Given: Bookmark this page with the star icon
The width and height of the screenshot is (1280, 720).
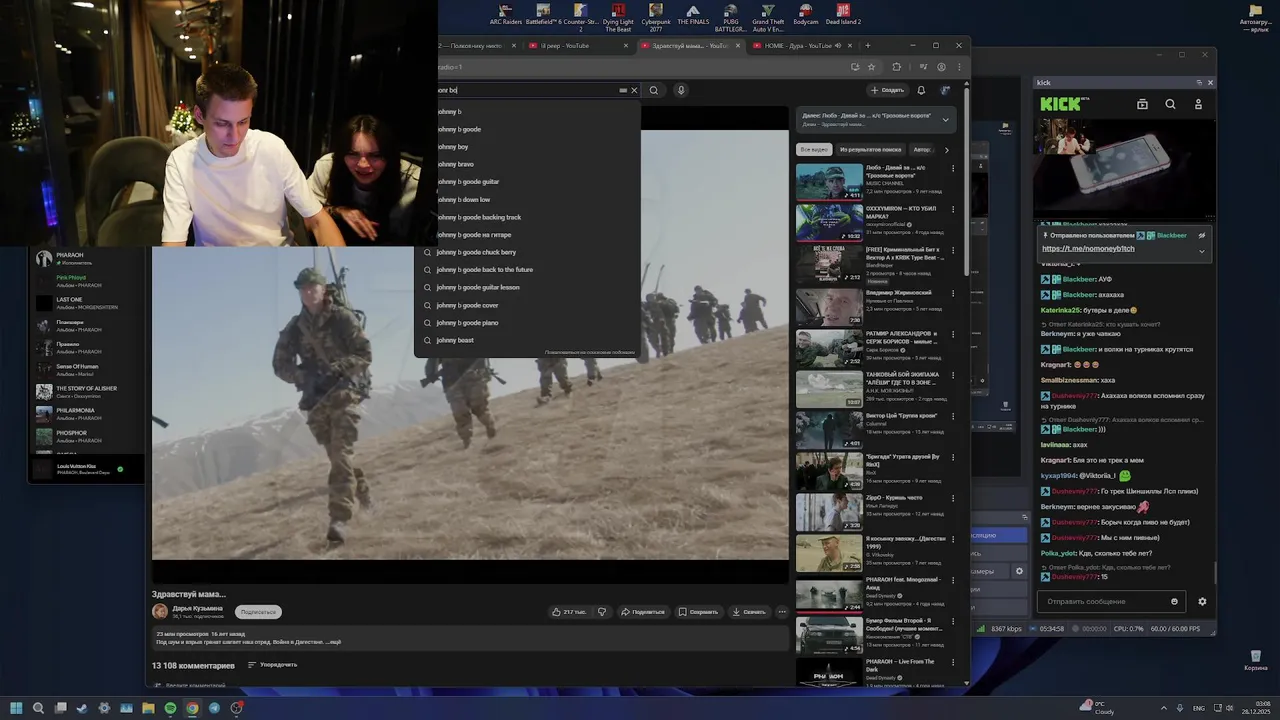Looking at the screenshot, I should pos(871,67).
